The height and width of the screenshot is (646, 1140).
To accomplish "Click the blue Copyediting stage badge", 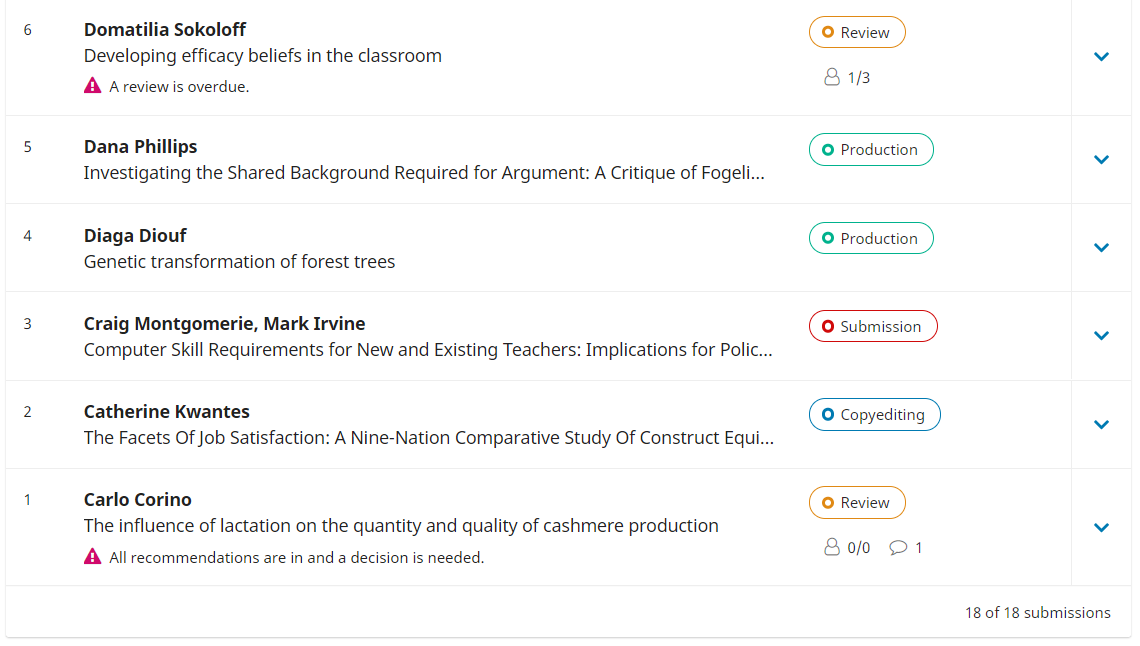I will 874,415.
